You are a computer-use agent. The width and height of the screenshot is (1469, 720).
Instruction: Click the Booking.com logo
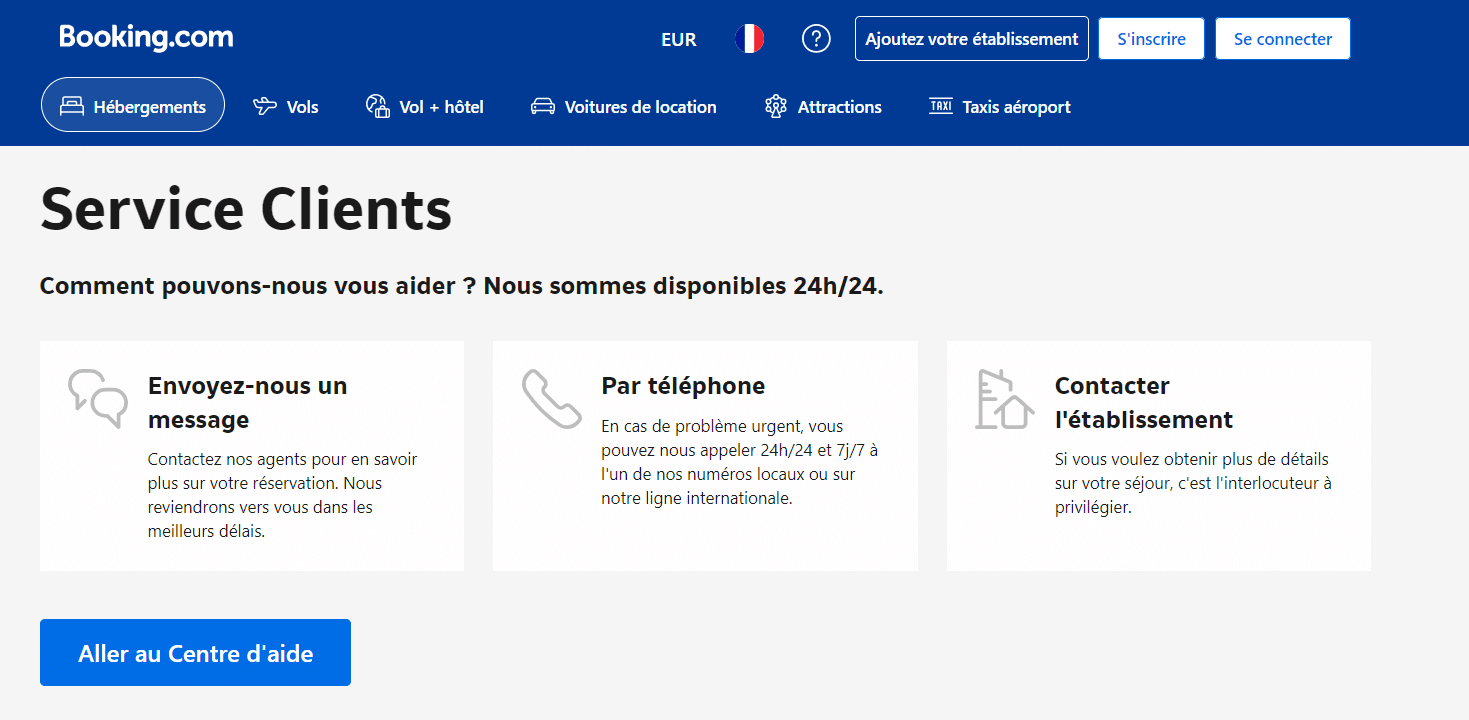pos(145,36)
